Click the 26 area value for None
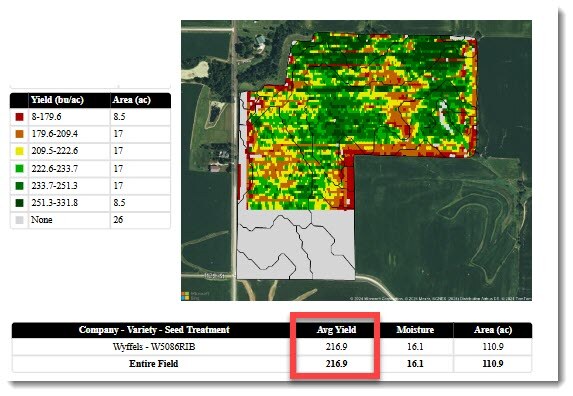573x396 pixels. click(118, 220)
